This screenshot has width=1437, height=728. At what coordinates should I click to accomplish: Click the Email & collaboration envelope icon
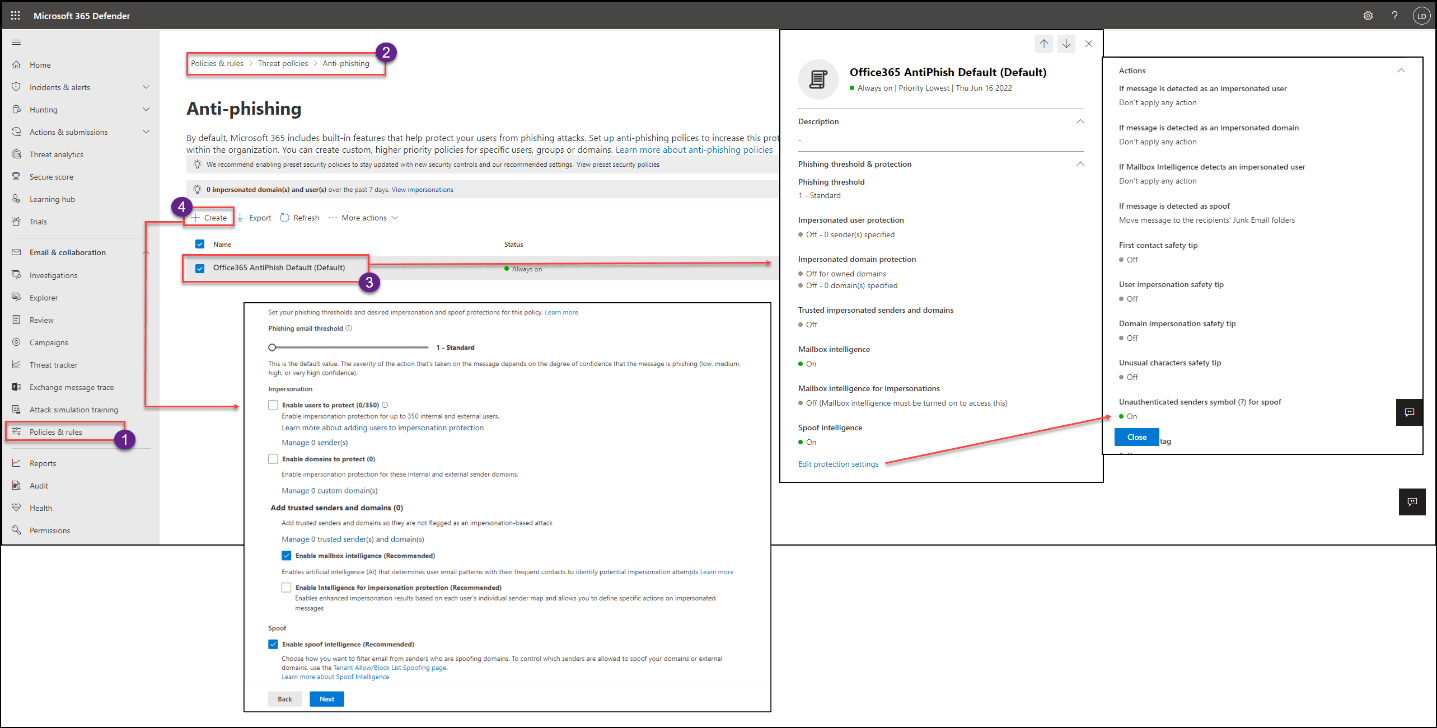(x=16, y=252)
